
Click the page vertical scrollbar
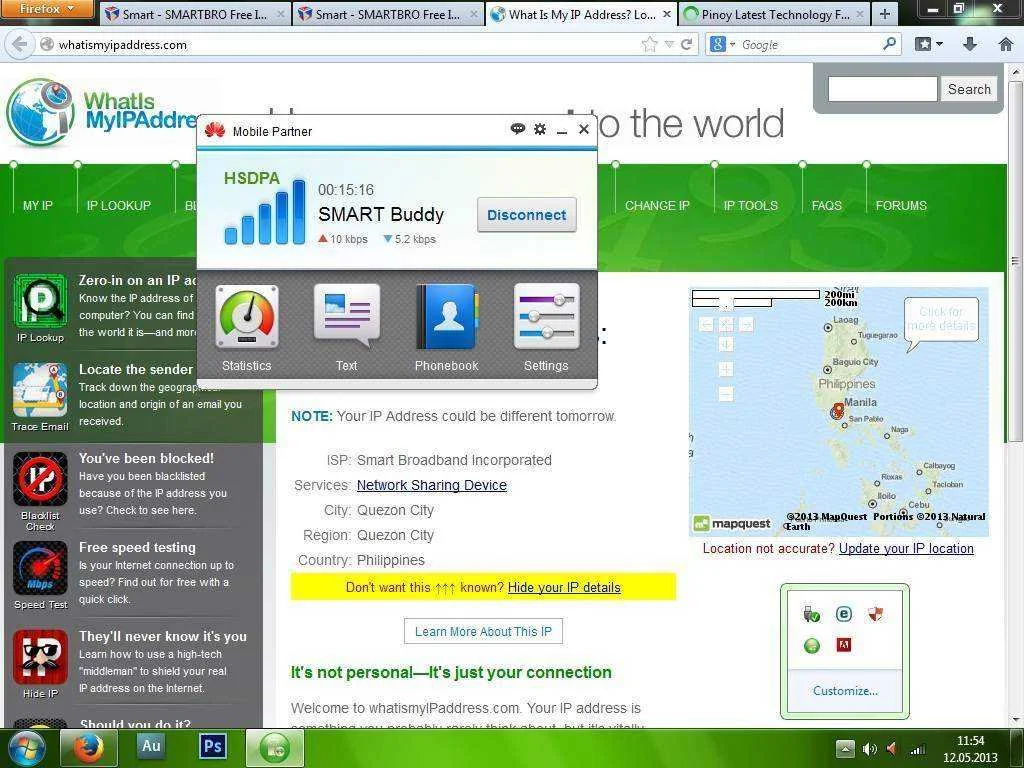tap(1016, 261)
